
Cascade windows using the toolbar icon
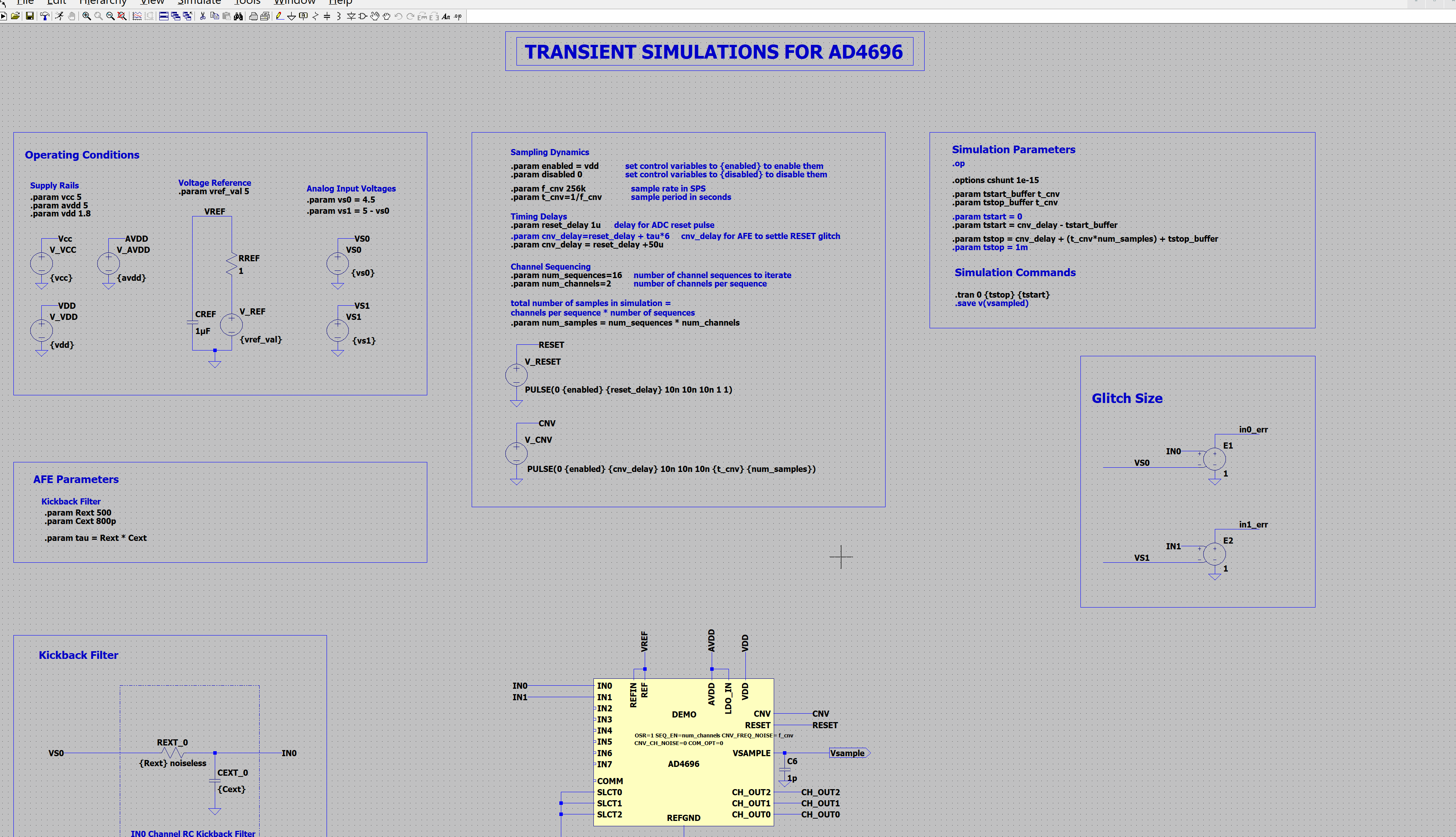[x=176, y=16]
